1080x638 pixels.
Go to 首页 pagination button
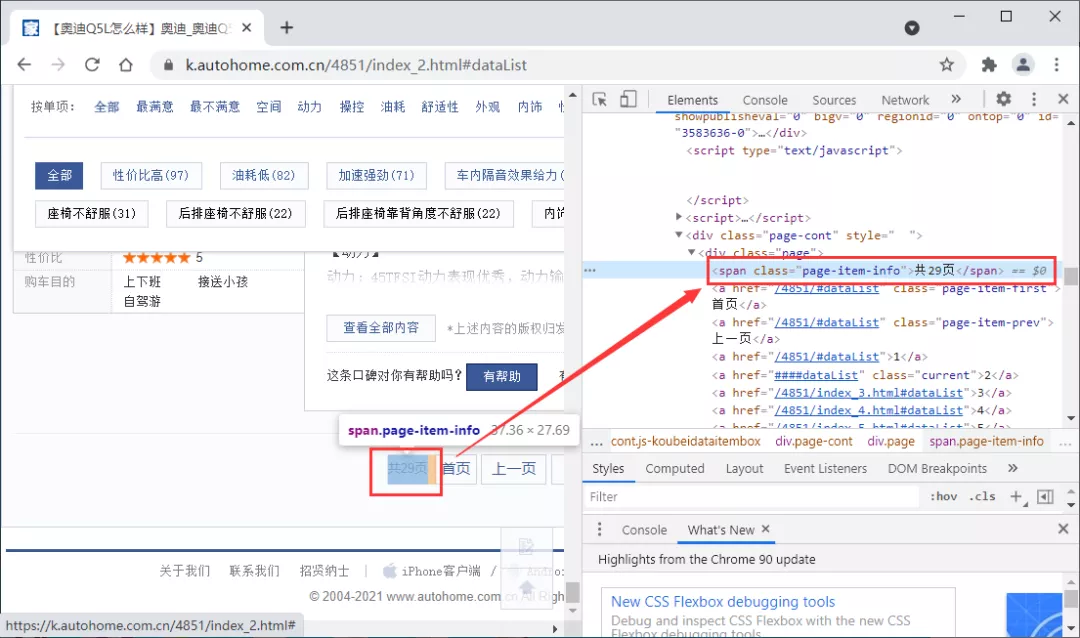(456, 469)
